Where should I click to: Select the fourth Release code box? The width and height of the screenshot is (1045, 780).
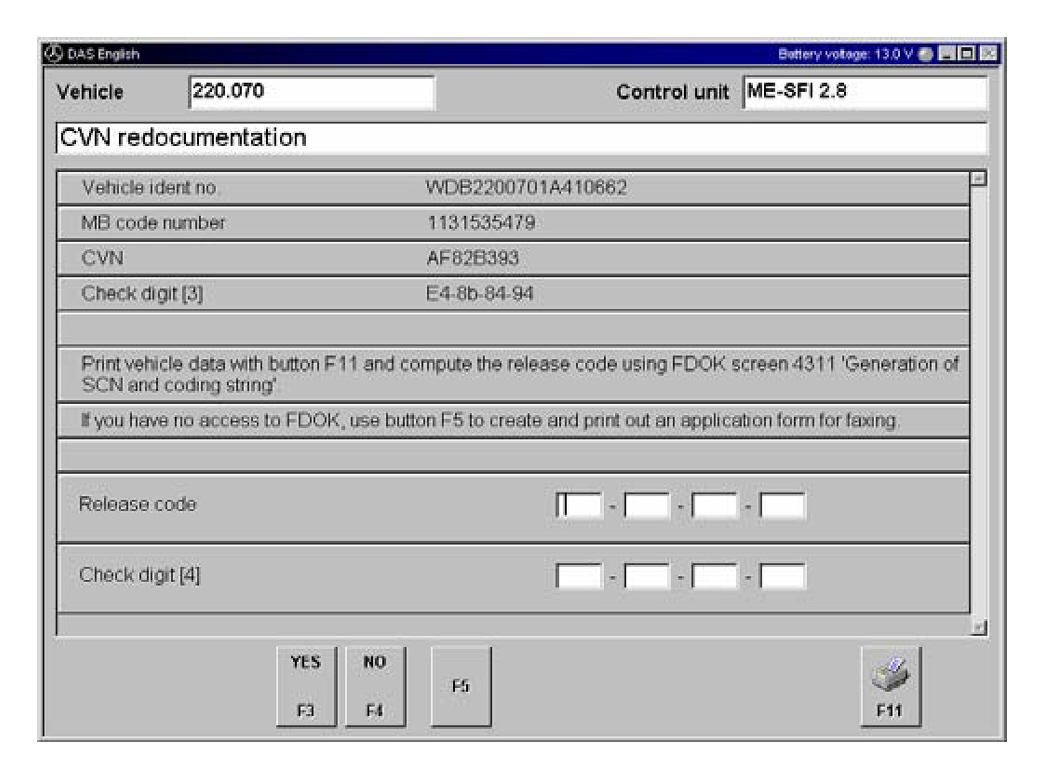[783, 507]
